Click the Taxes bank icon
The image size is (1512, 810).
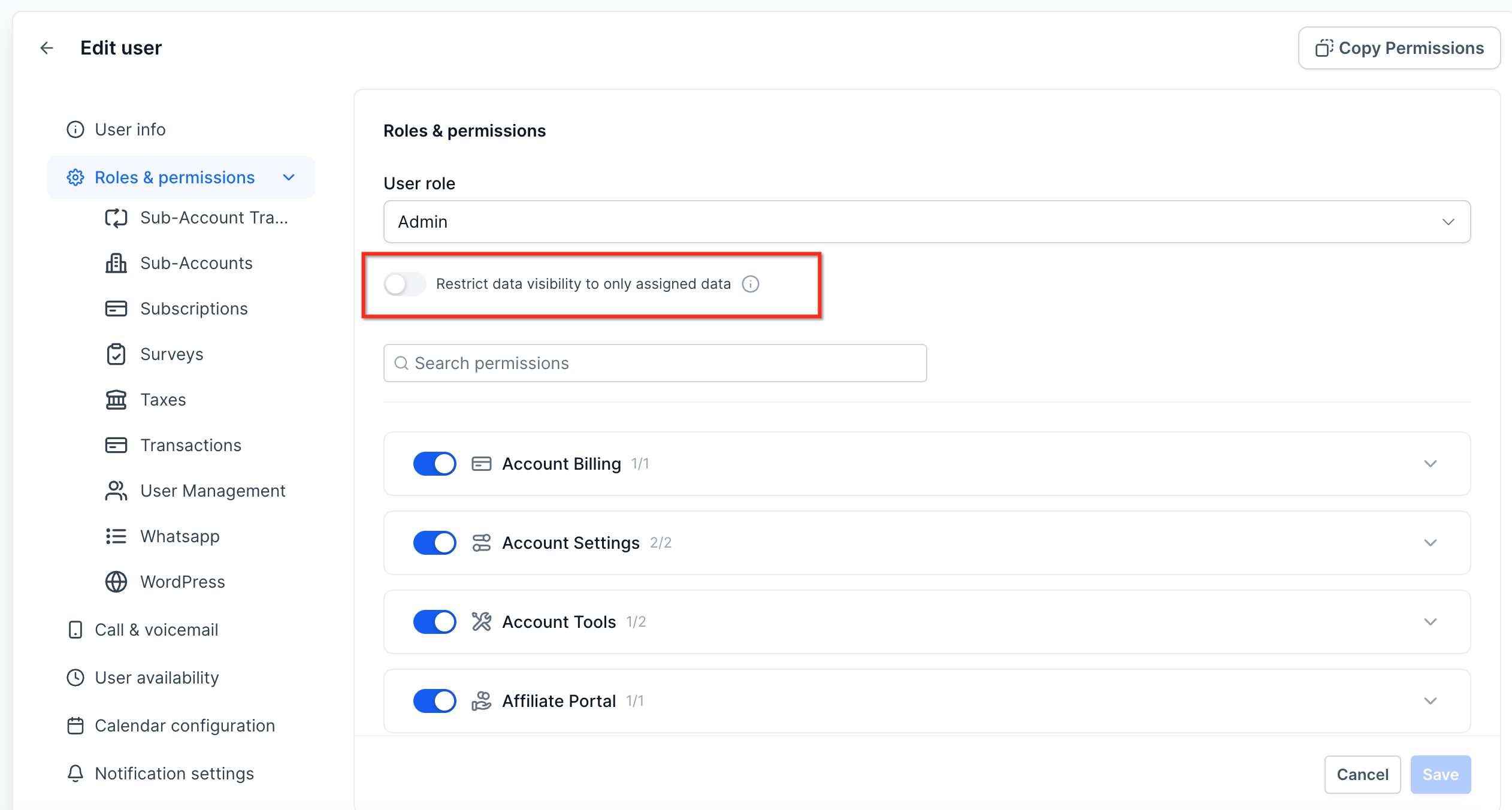[116, 400]
